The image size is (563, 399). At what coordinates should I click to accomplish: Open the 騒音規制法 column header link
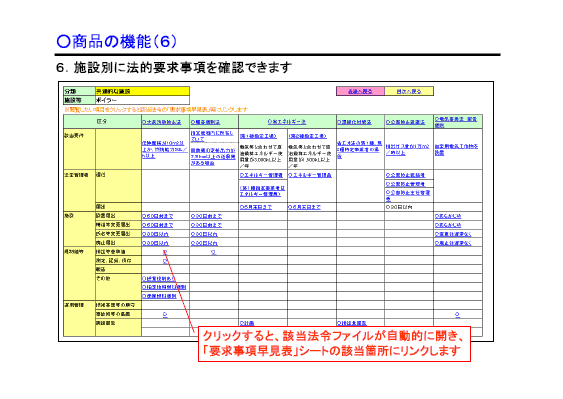point(206,122)
